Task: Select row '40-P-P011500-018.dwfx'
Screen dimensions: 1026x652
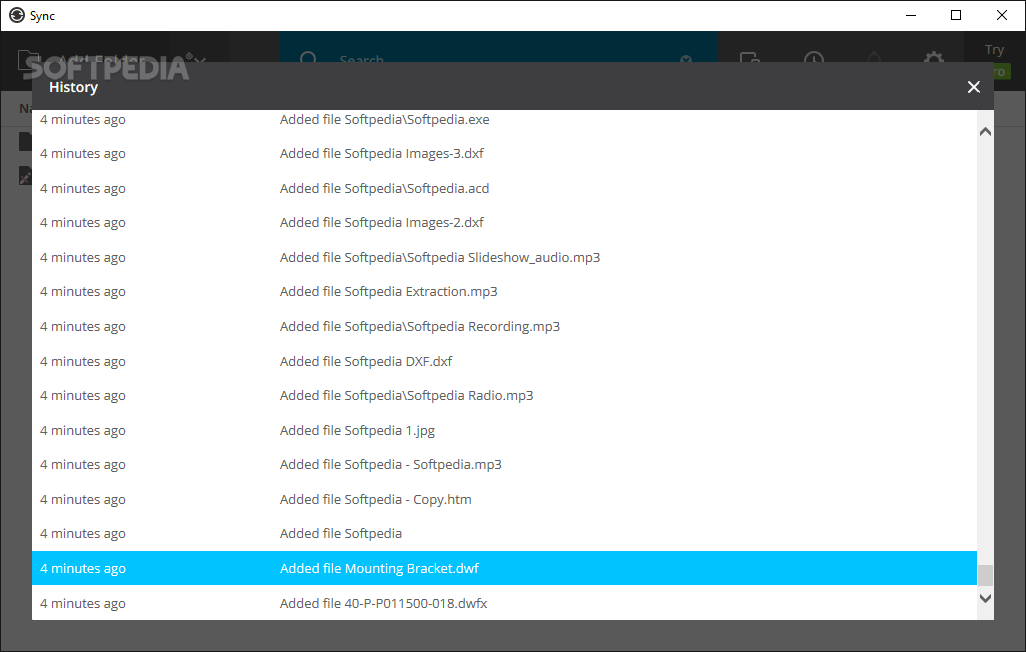Action: tap(504, 603)
